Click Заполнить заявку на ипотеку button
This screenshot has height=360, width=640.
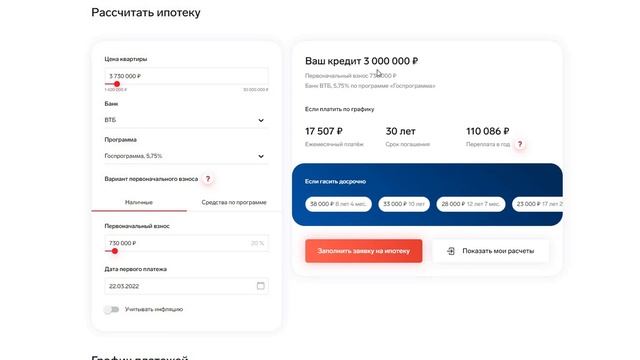(x=364, y=251)
